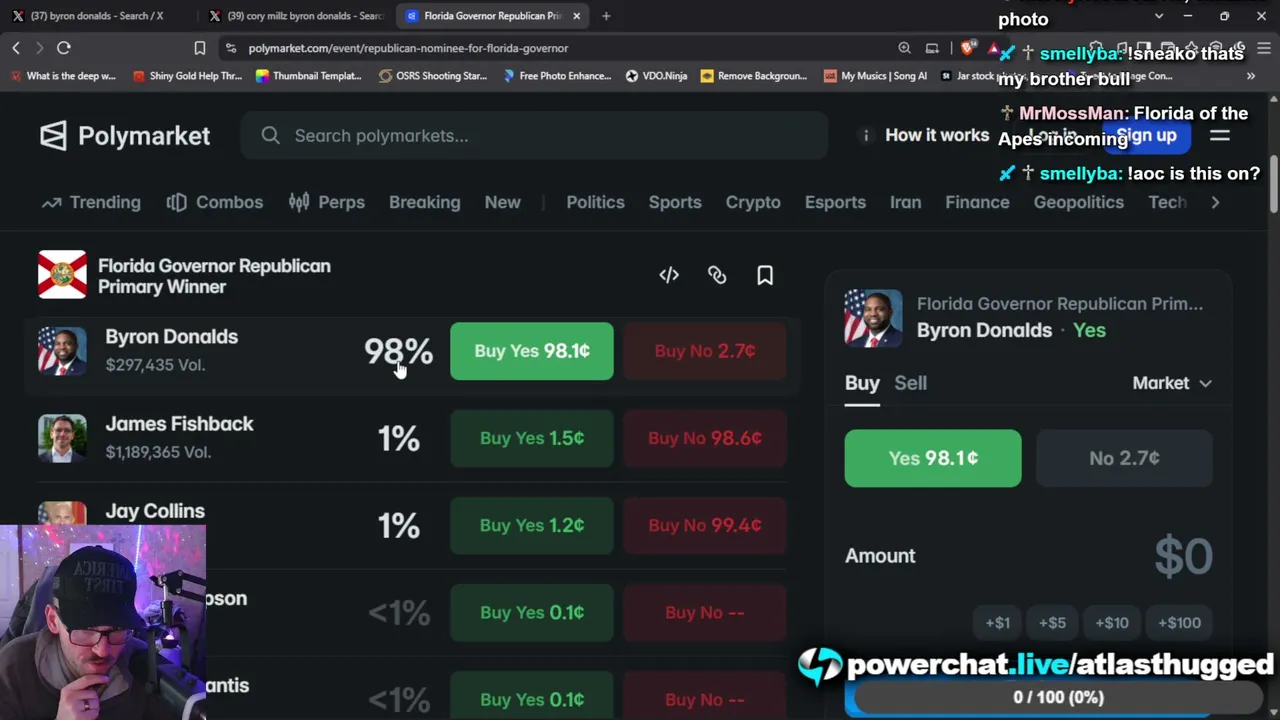
Task: Click Buy No 99.4¢ for Jay Collins
Action: point(705,525)
